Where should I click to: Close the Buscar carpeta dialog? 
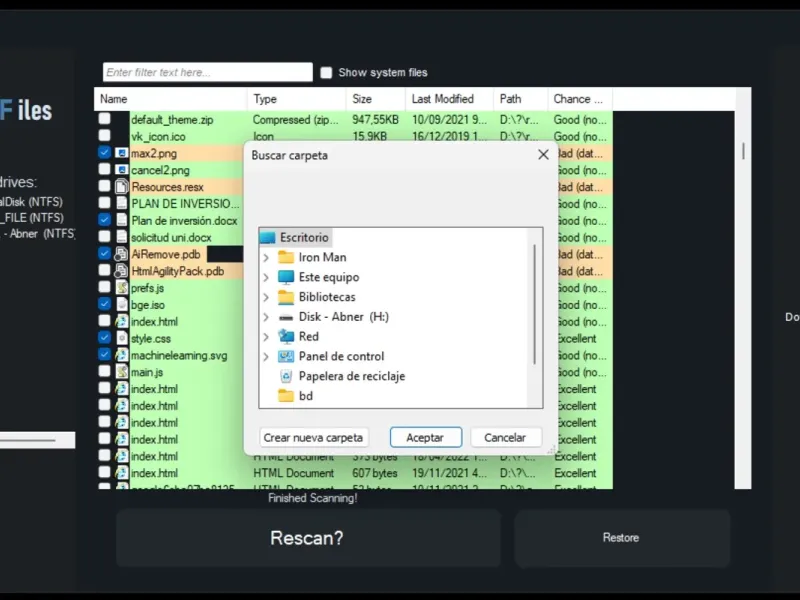(x=543, y=155)
